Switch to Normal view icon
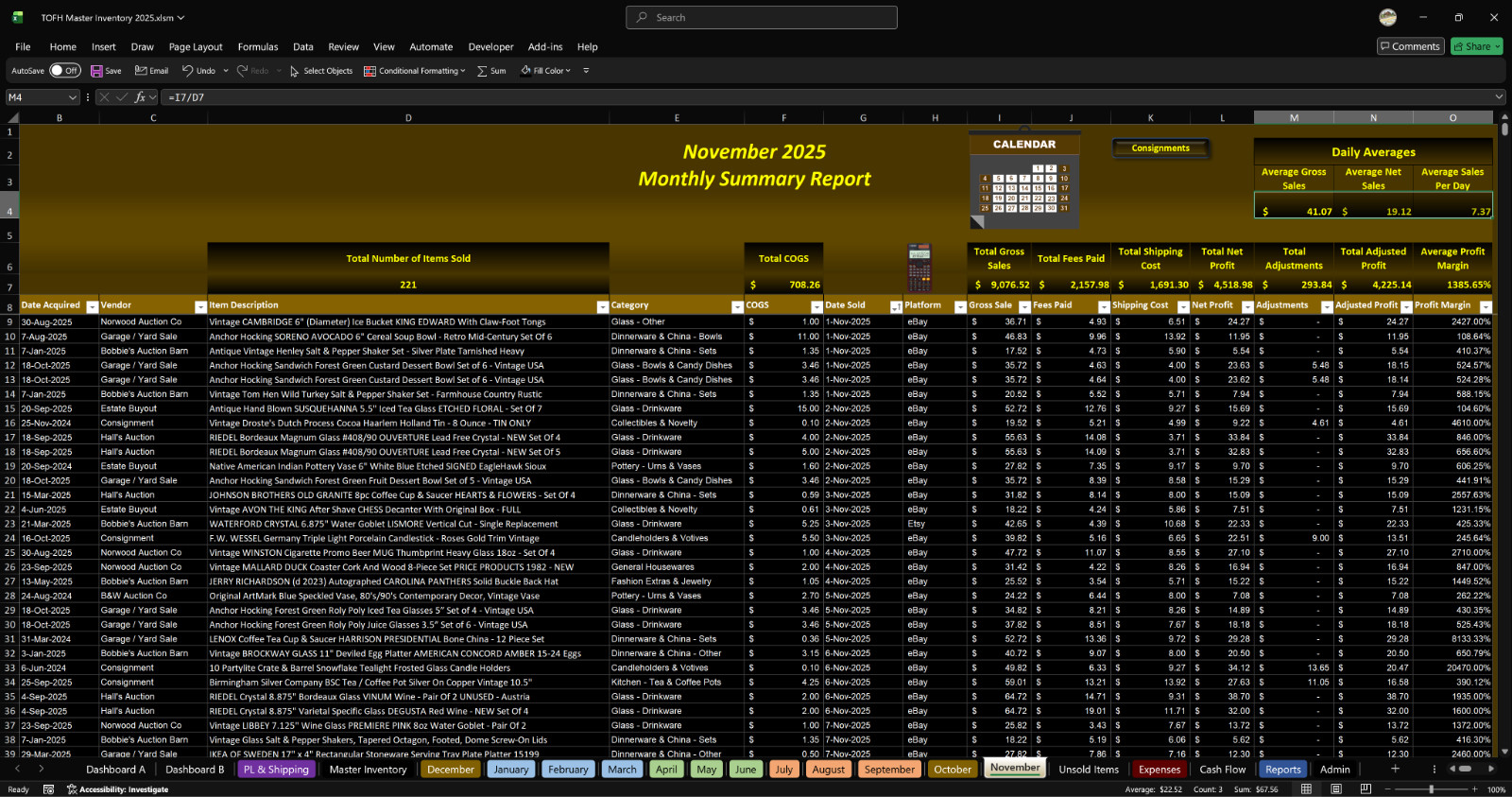 [1306, 789]
